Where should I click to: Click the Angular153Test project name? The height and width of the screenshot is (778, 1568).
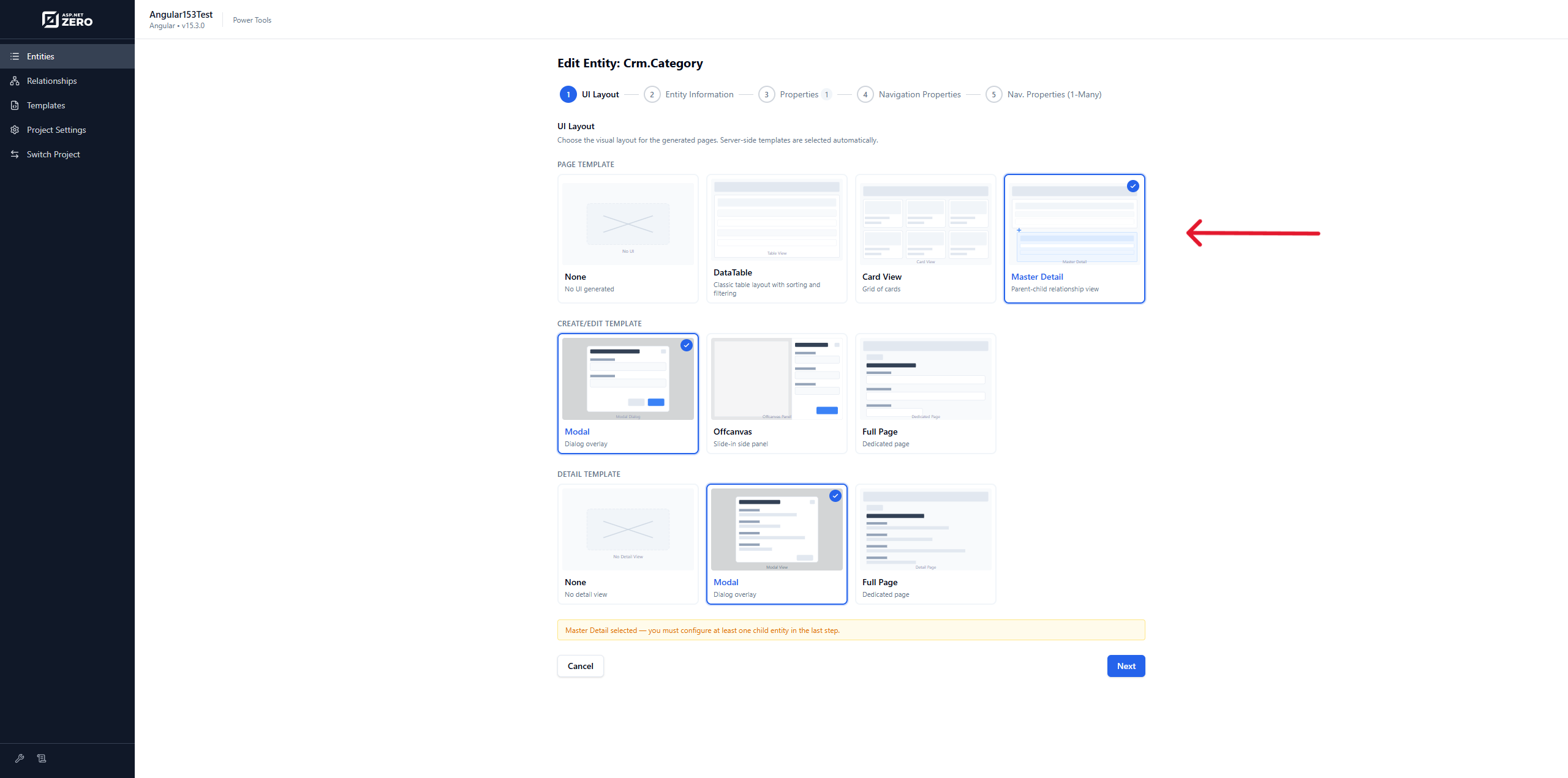pyautogui.click(x=181, y=15)
